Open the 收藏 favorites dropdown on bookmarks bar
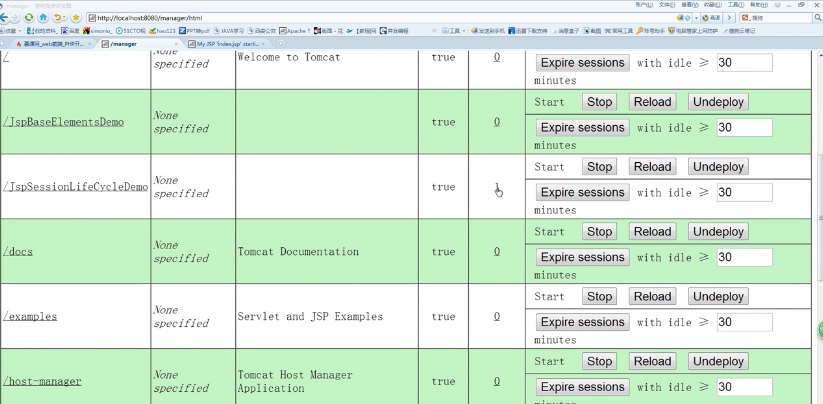823x404 pixels. click(x=10, y=31)
